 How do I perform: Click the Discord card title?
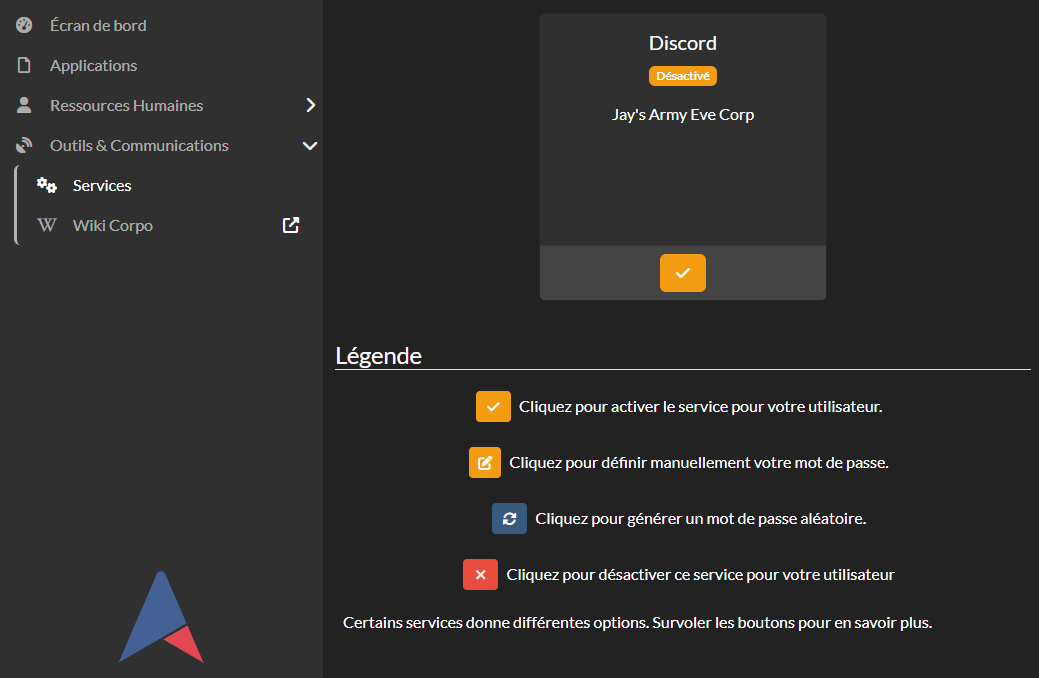pos(683,43)
